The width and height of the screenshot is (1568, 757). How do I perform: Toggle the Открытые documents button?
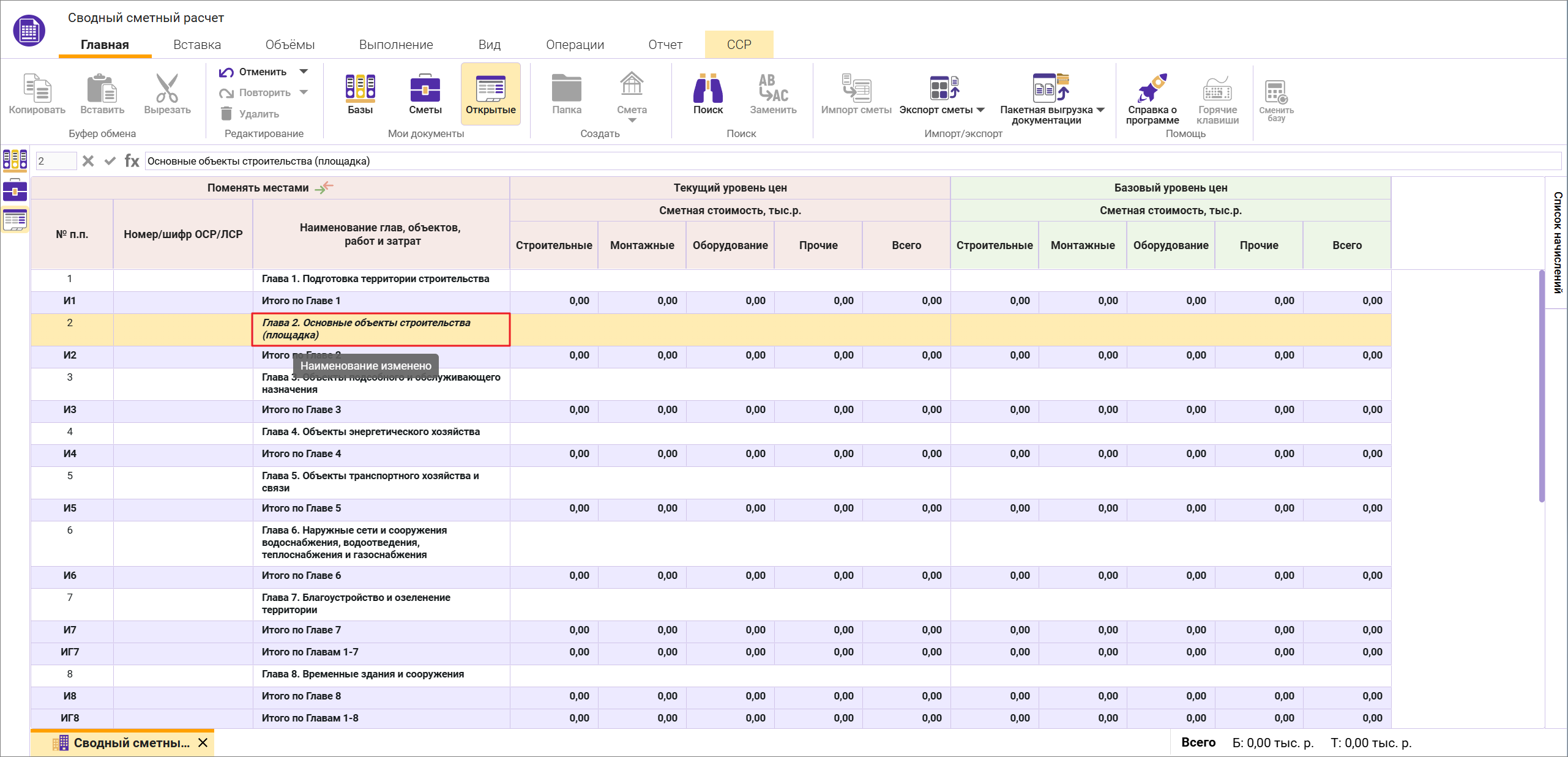490,94
